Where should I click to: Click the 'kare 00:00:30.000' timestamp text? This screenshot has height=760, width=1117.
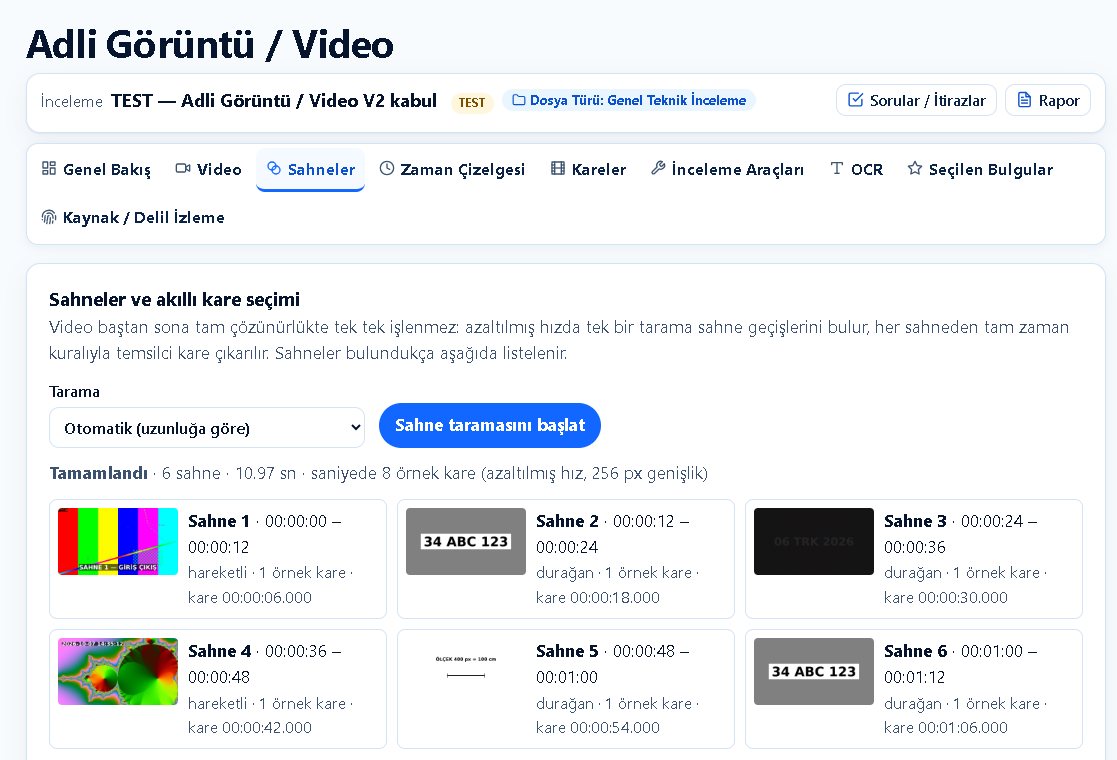pos(945,598)
